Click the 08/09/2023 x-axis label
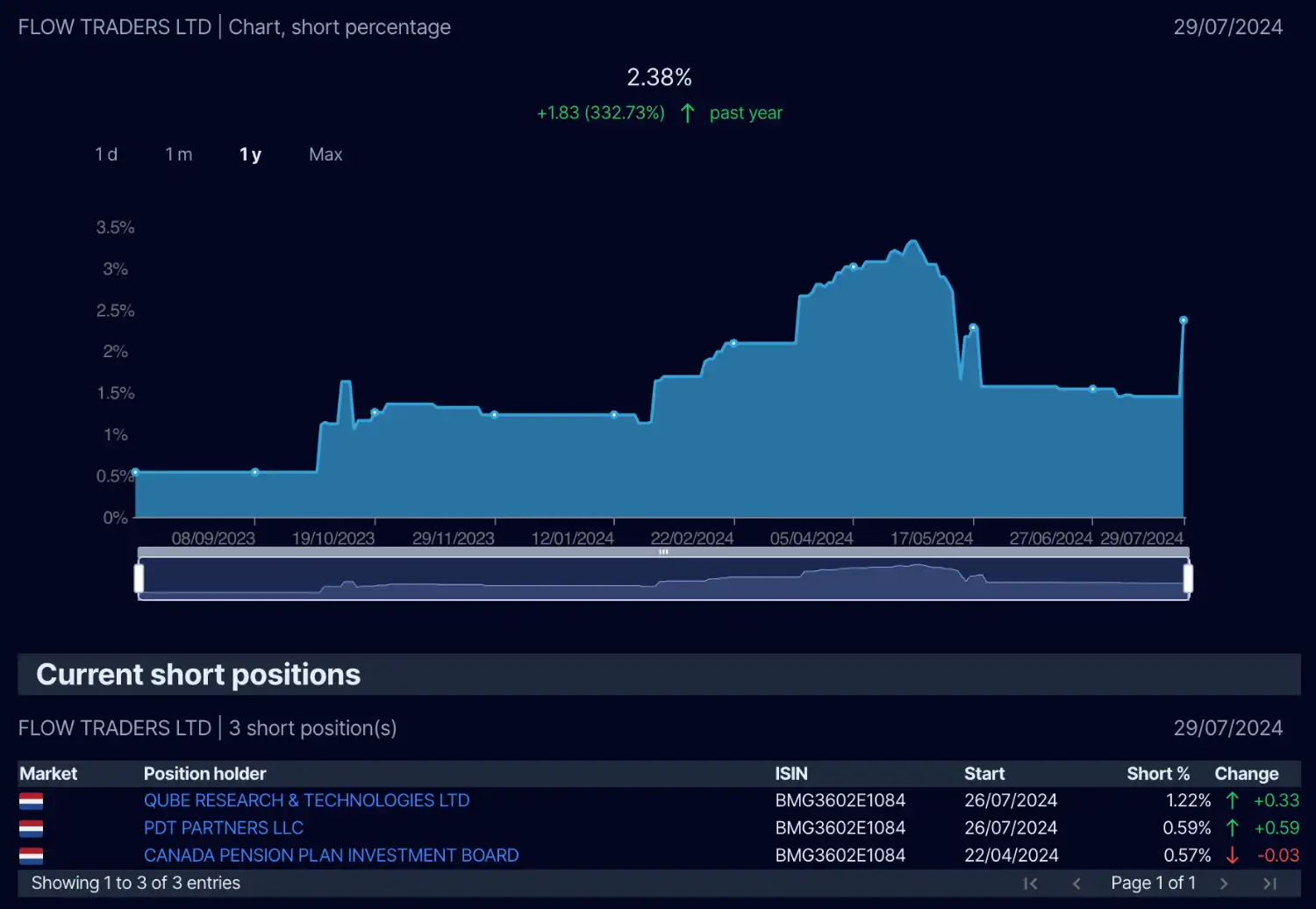Image resolution: width=1316 pixels, height=909 pixels. tap(213, 538)
